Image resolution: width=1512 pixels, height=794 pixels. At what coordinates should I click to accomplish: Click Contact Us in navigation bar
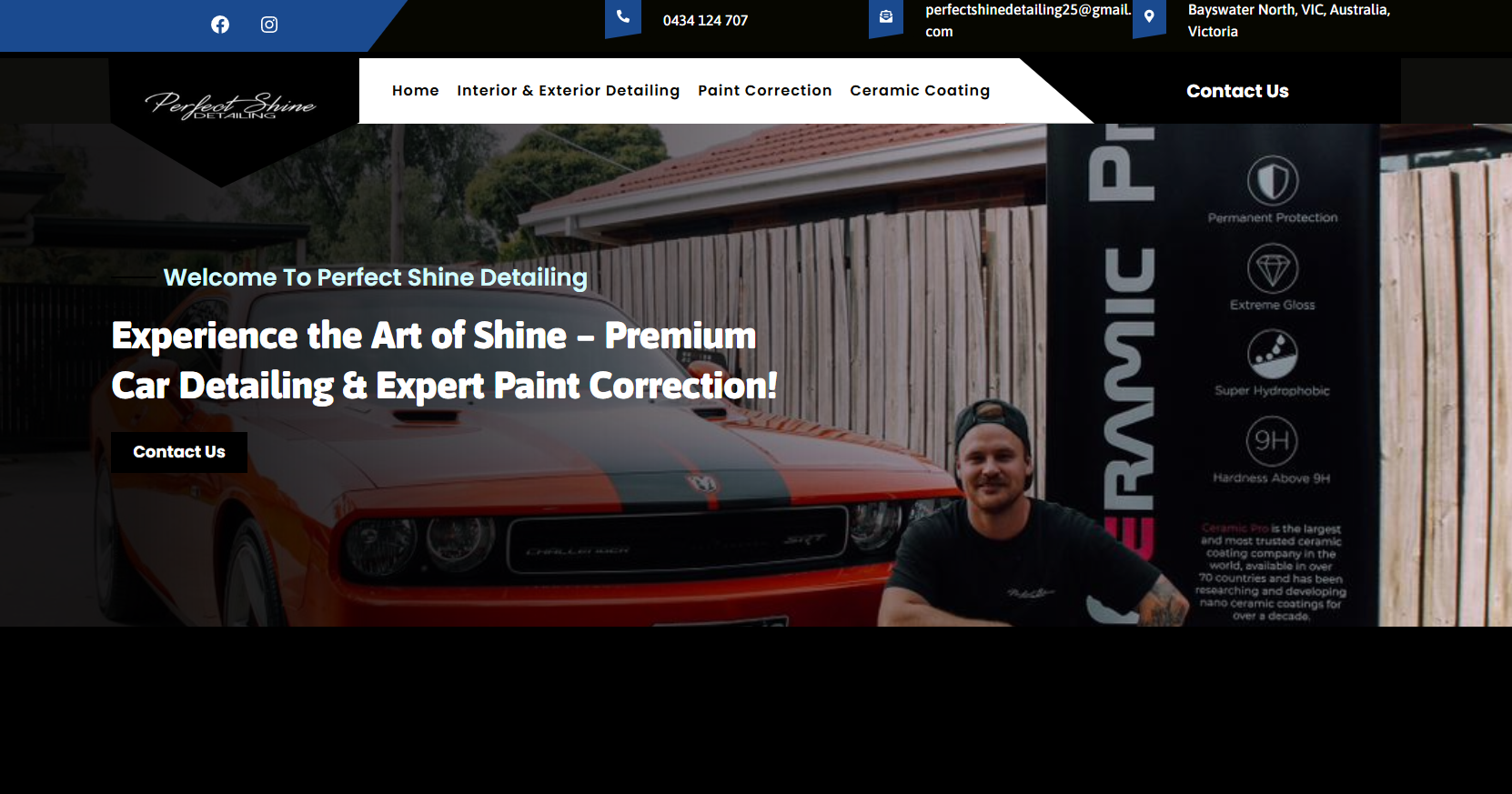pyautogui.click(x=1237, y=91)
